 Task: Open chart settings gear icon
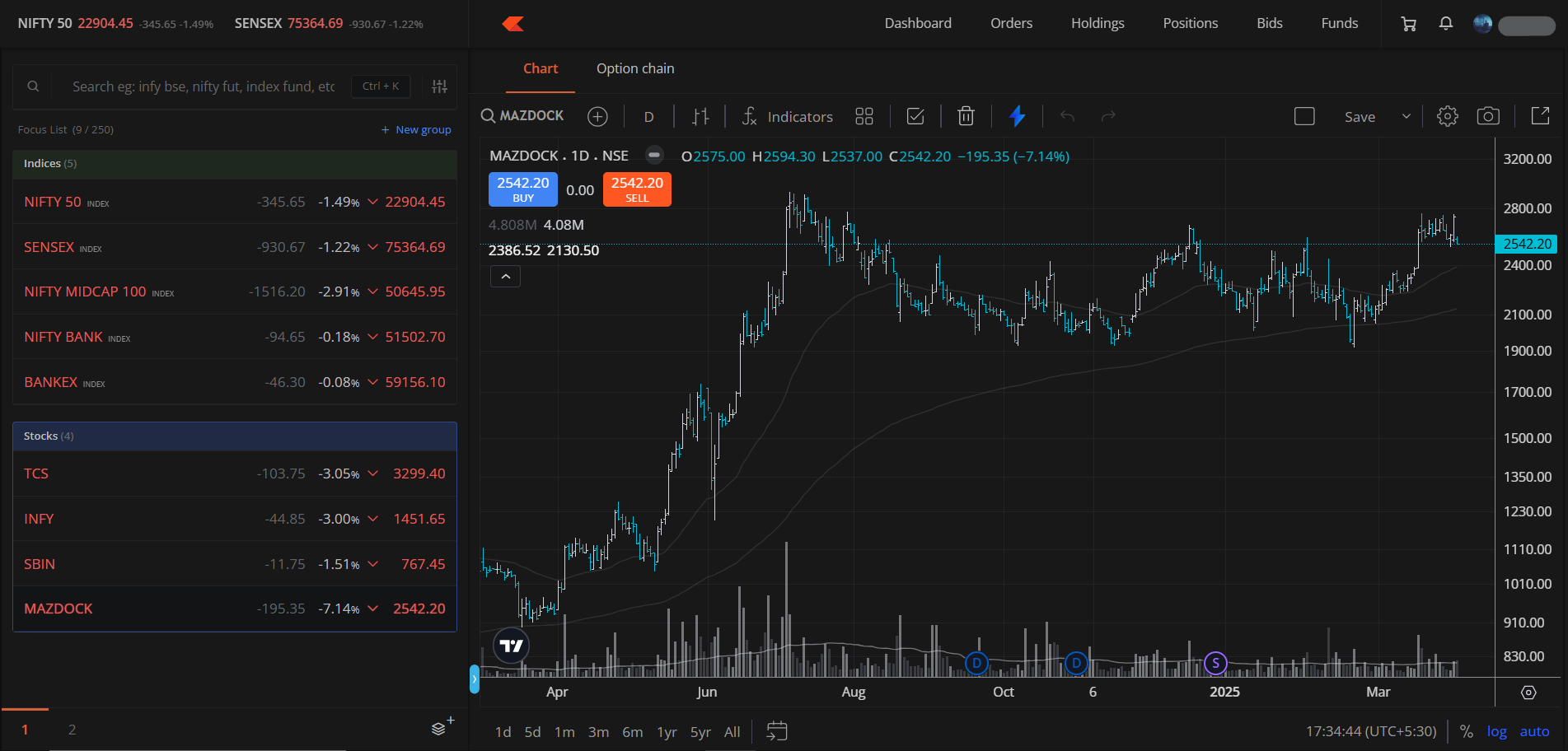coord(1447,116)
